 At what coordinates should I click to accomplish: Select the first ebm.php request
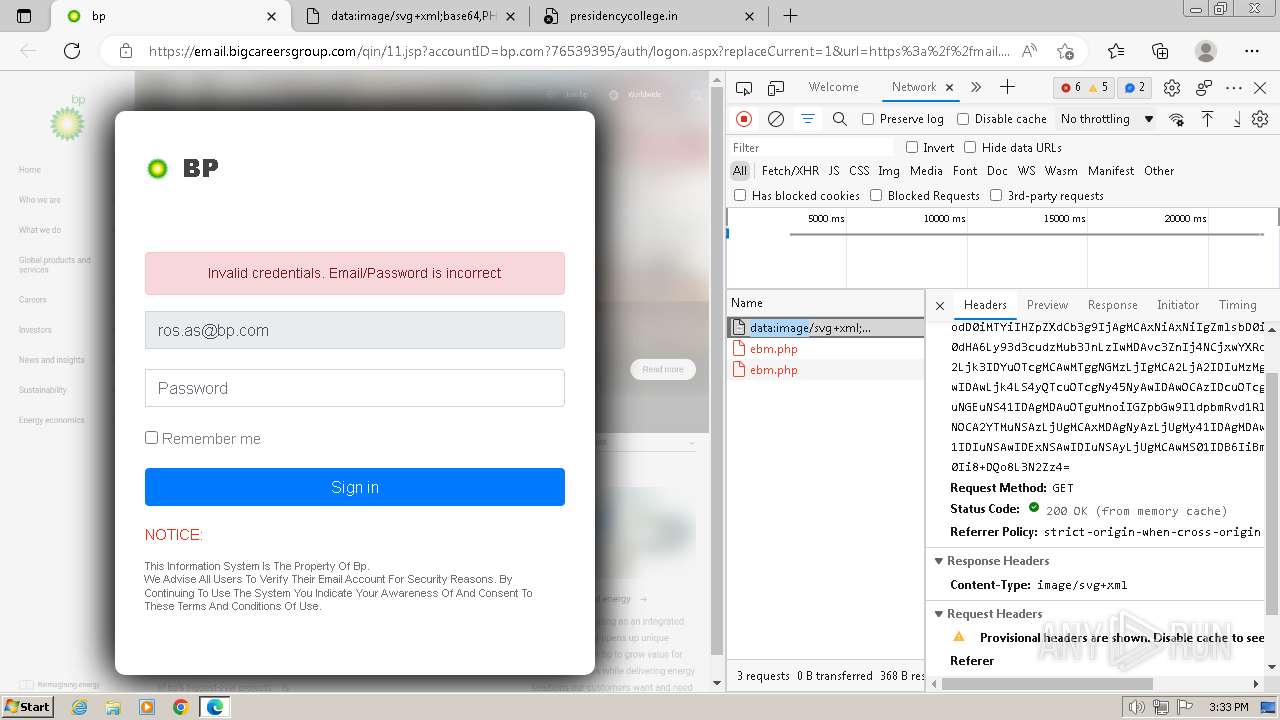coord(825,349)
